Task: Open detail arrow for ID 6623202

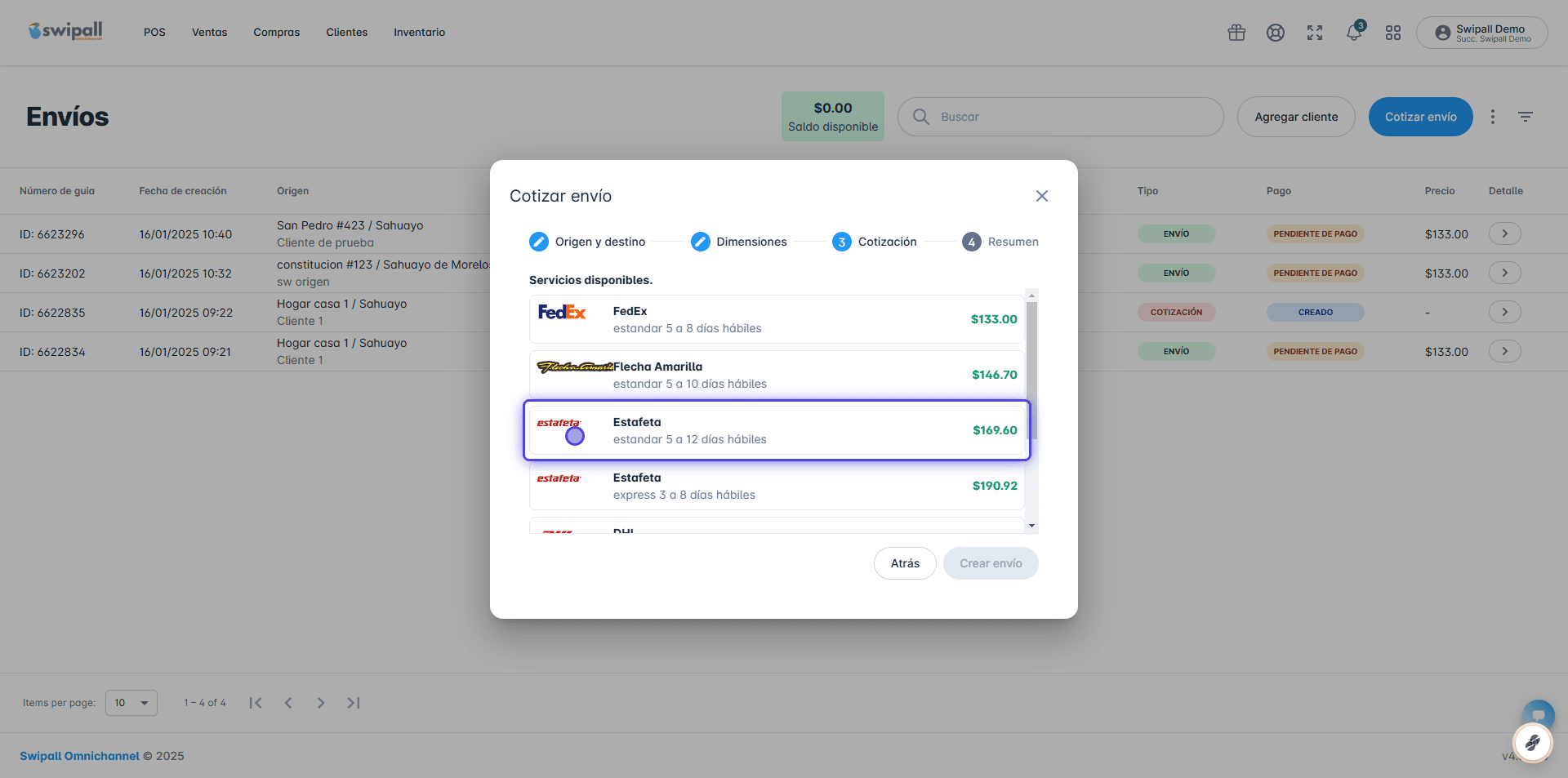Action: tap(1504, 273)
